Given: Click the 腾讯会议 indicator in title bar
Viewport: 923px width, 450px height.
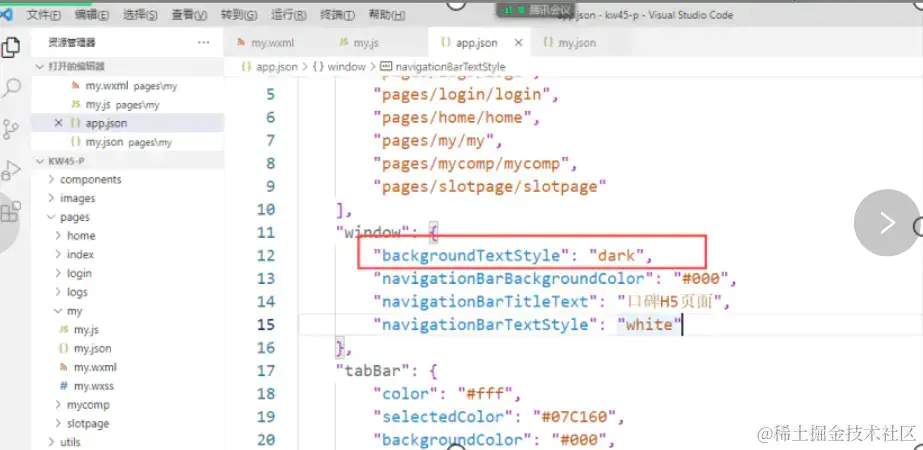Looking at the screenshot, I should [536, 9].
